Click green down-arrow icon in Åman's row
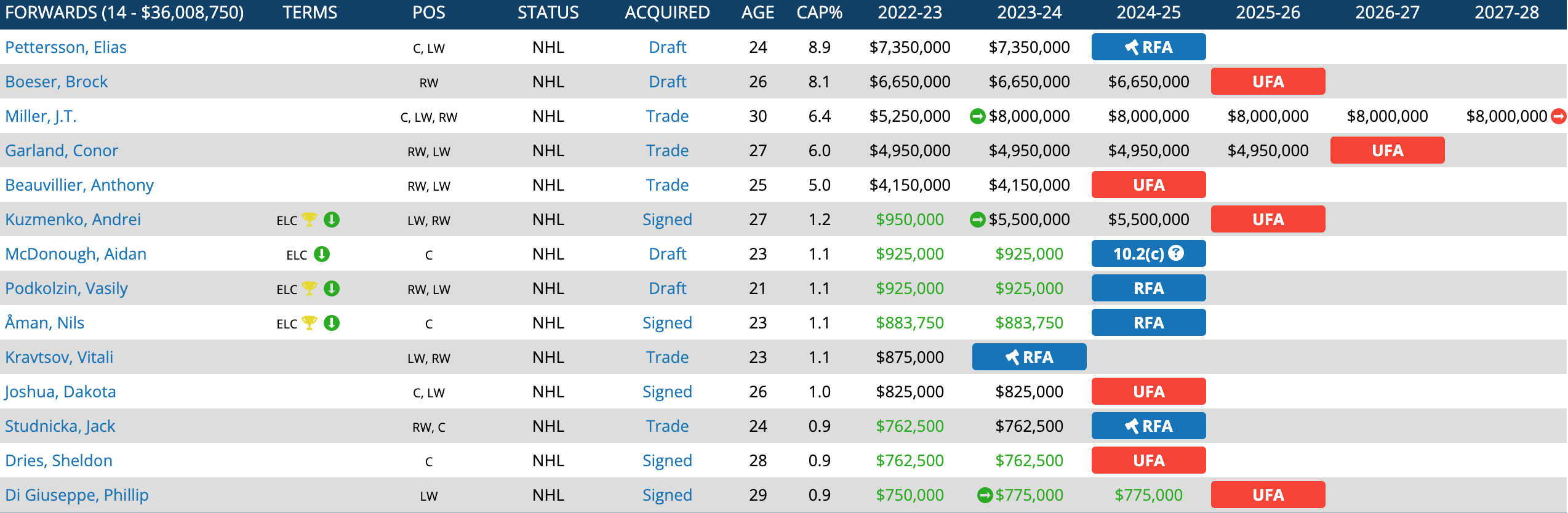The height and width of the screenshot is (513, 1568). [x=332, y=322]
